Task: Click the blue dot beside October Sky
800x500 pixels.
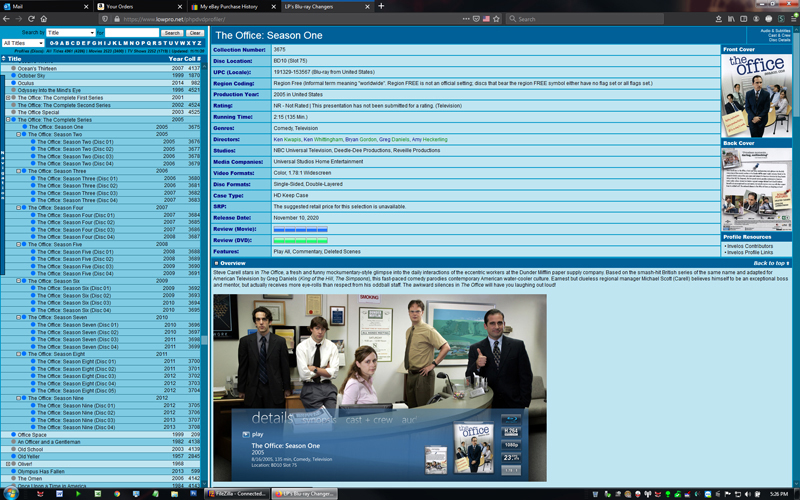Action: pyautogui.click(x=14, y=76)
